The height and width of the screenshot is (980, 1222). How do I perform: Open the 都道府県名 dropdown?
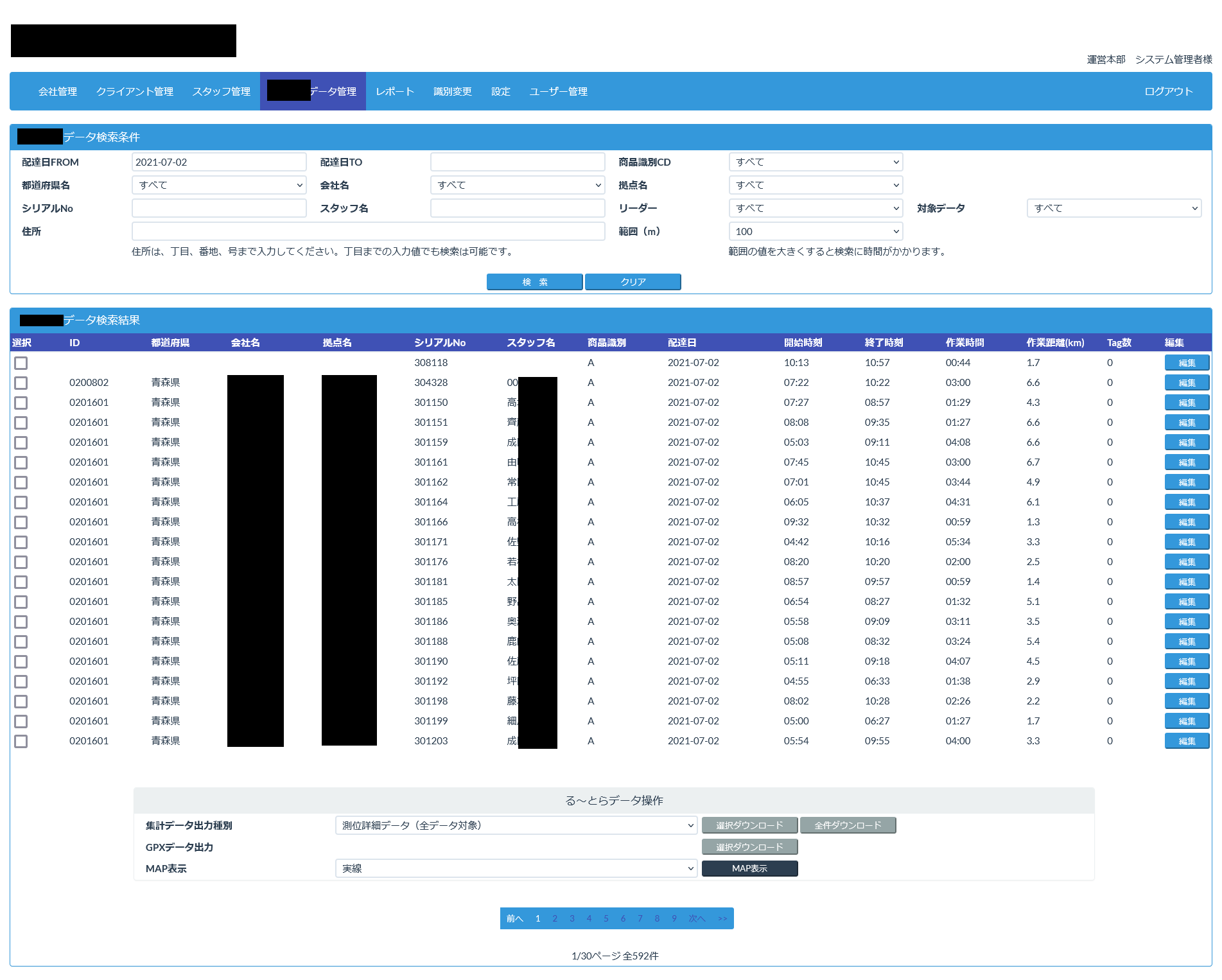219,185
